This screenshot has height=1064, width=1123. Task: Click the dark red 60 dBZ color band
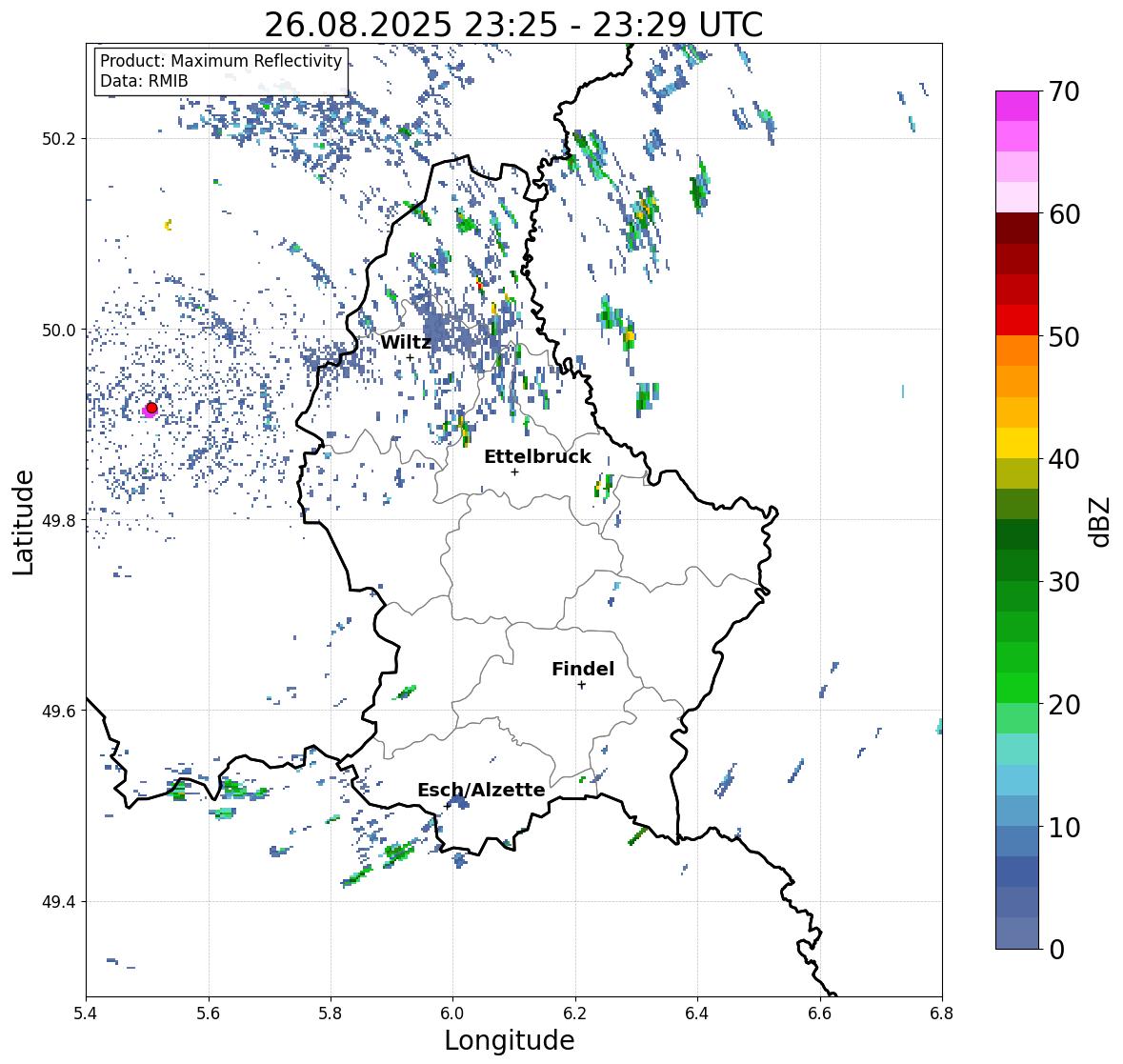pos(1017,229)
